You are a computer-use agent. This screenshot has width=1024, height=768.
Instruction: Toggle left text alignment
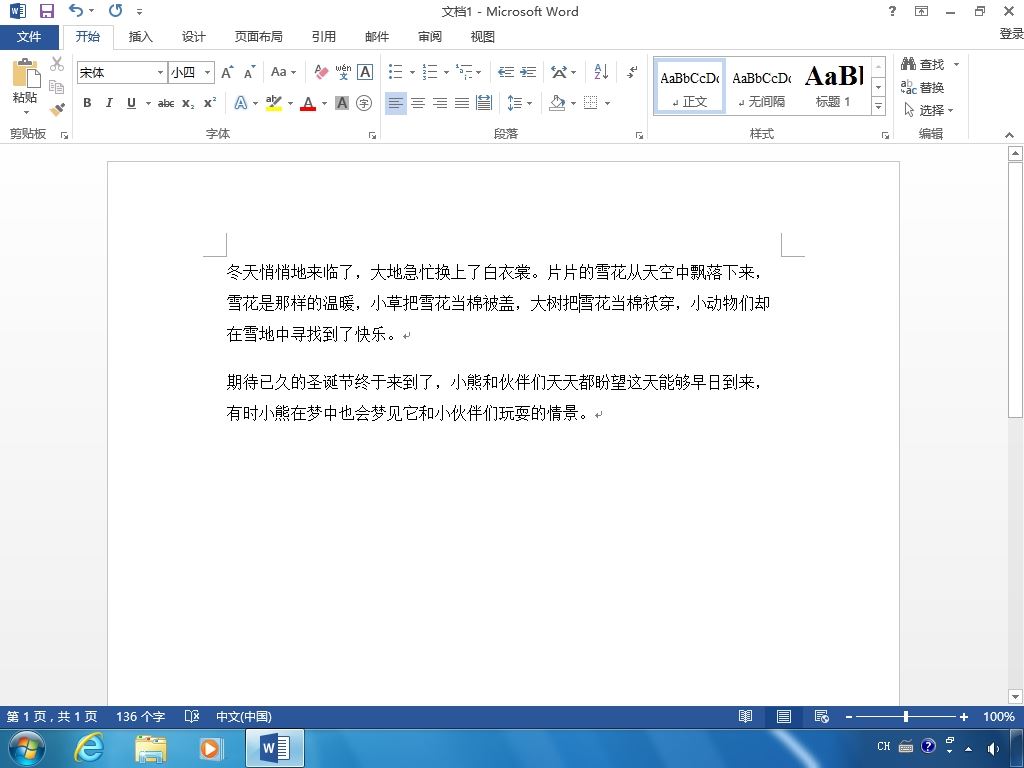coord(396,103)
